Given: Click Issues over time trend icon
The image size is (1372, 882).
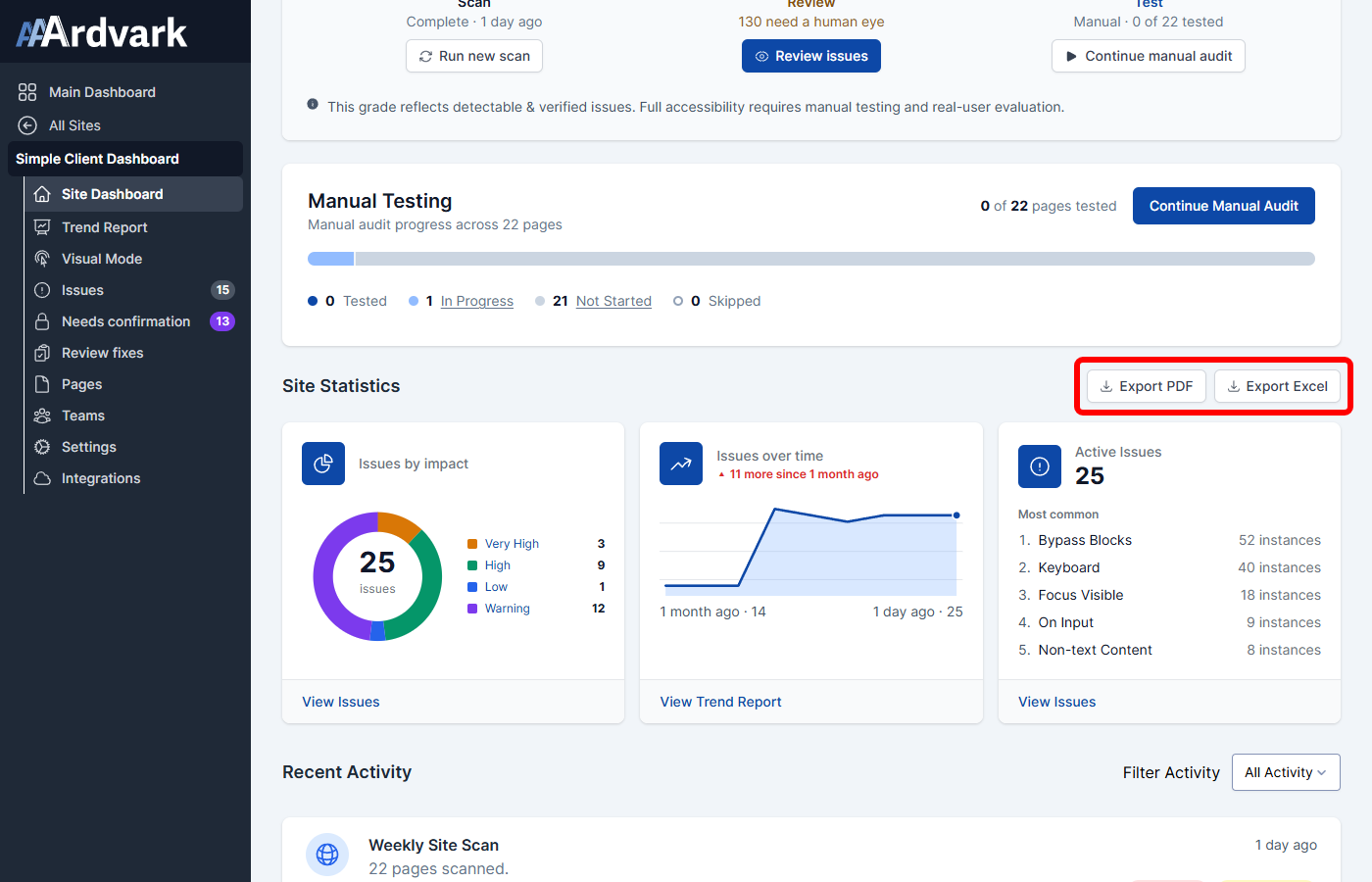Looking at the screenshot, I should (x=681, y=464).
